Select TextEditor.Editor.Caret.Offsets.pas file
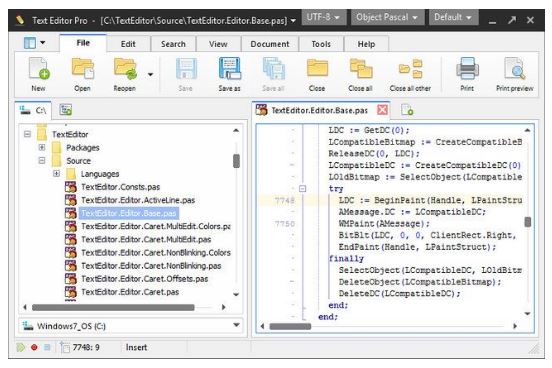 (144, 279)
